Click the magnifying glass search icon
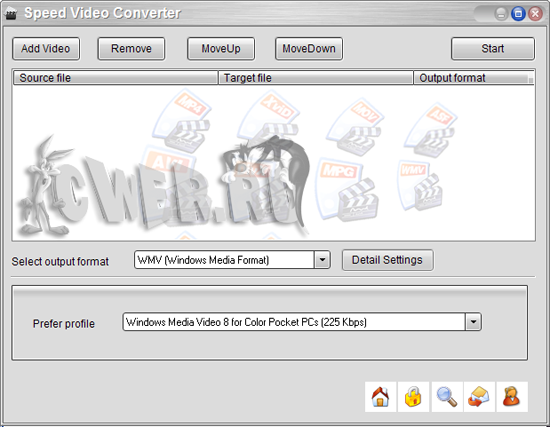The height and width of the screenshot is (427, 550). 447,397
